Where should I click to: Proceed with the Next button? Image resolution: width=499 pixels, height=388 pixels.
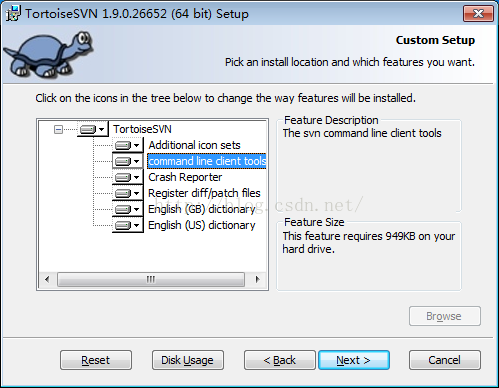coord(354,360)
